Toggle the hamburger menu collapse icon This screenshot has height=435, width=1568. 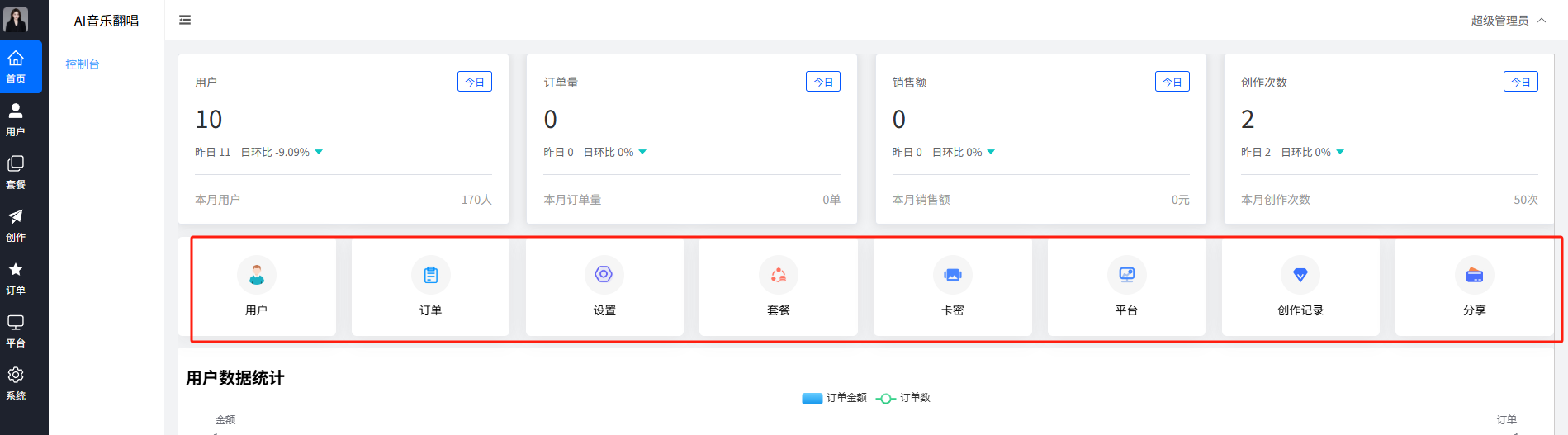tap(185, 20)
